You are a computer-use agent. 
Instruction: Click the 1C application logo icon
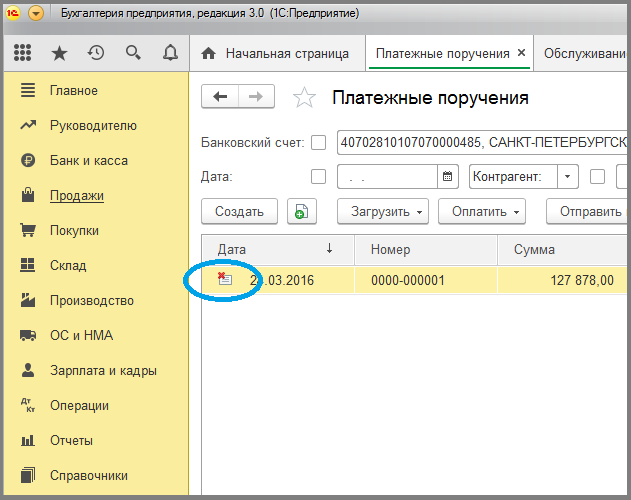tap(12, 14)
